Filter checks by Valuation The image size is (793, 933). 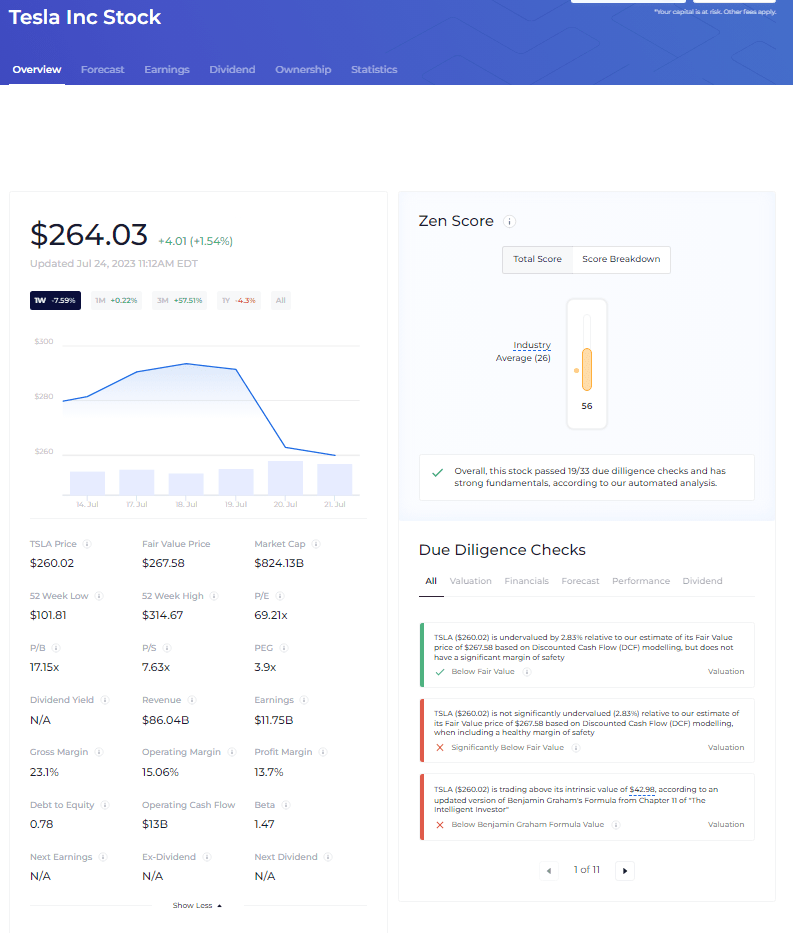pyautogui.click(x=471, y=581)
